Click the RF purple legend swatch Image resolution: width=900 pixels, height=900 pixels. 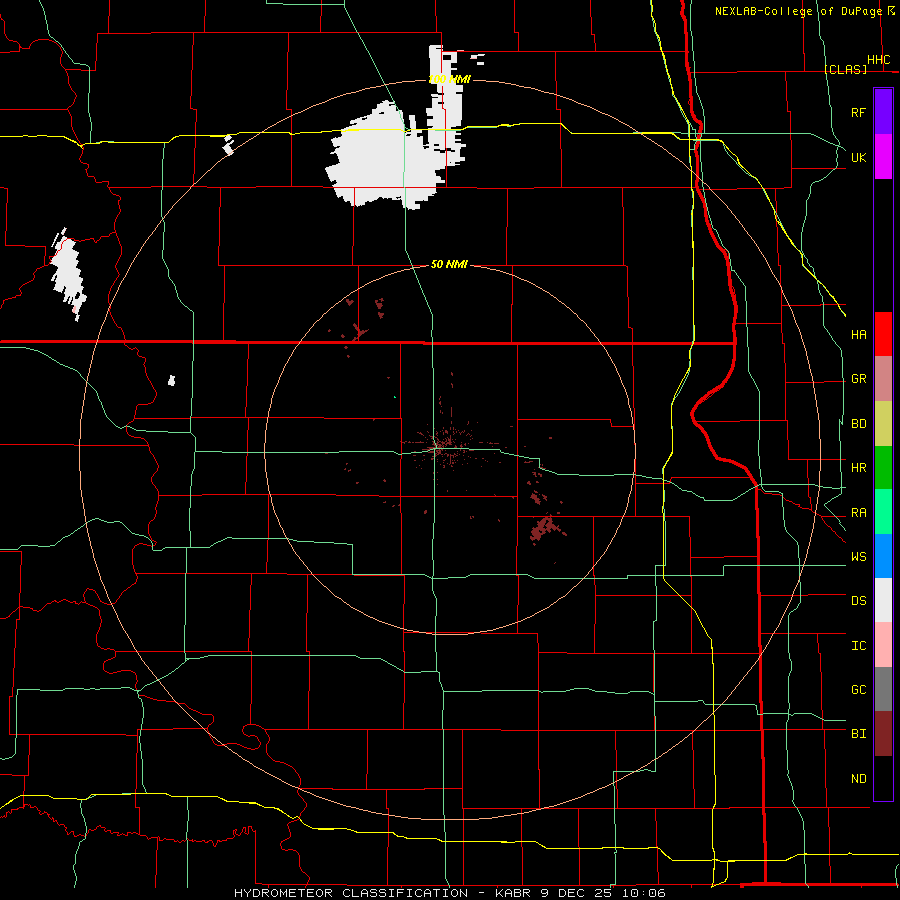(883, 112)
